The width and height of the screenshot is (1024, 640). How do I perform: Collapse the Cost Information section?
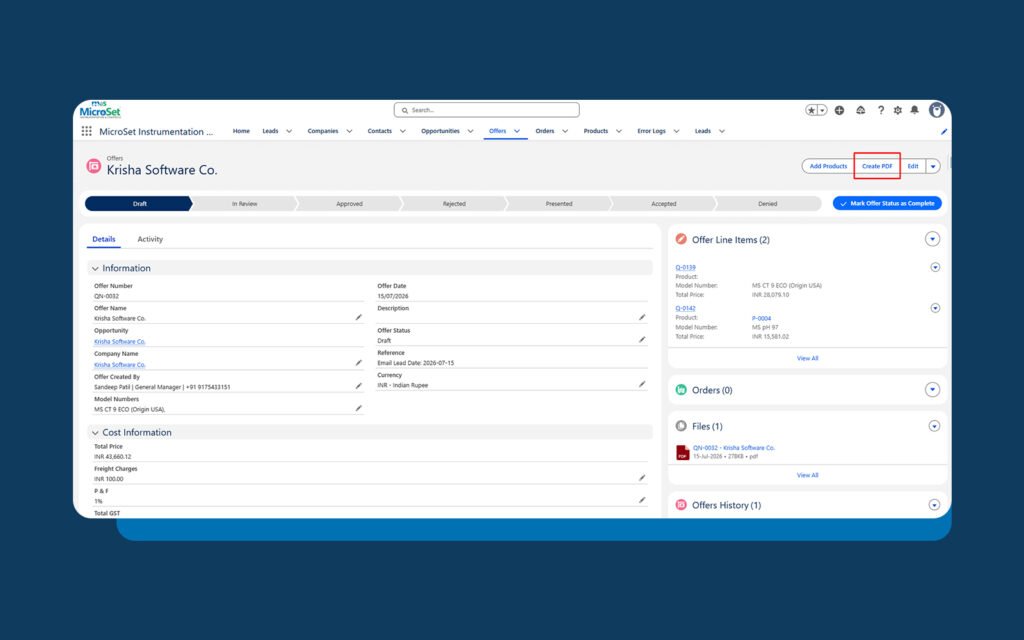point(95,433)
